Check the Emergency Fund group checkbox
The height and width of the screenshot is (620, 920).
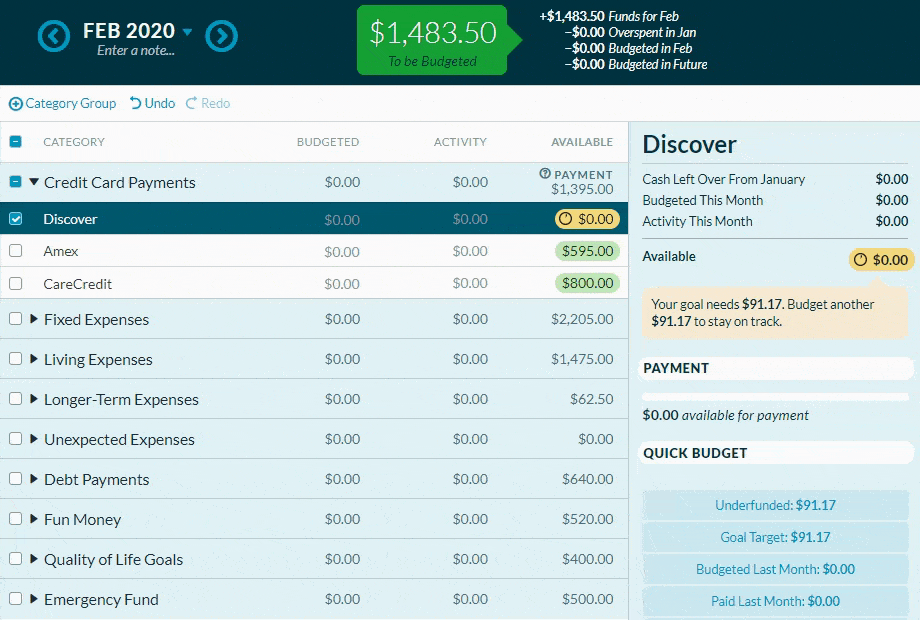[x=16, y=598]
